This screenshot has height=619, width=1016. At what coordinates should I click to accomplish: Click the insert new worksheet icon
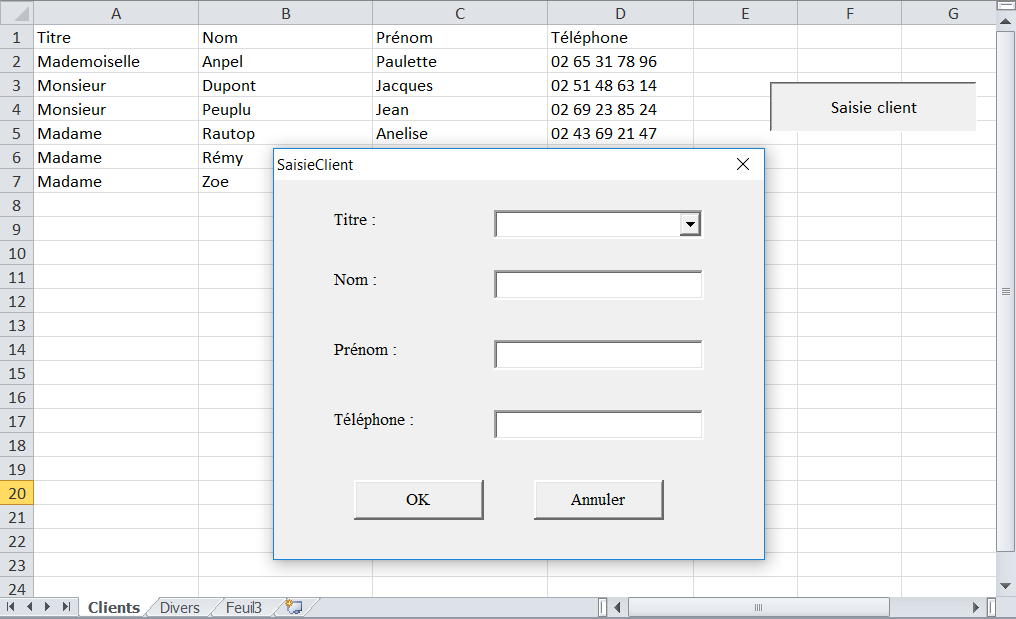pos(294,607)
